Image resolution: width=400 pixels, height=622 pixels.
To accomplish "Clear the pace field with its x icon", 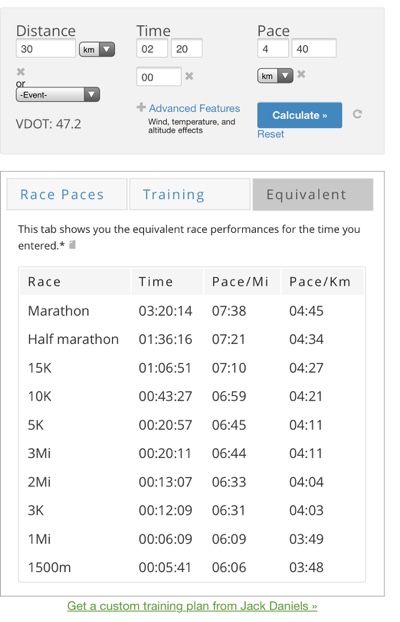I will (301, 74).
